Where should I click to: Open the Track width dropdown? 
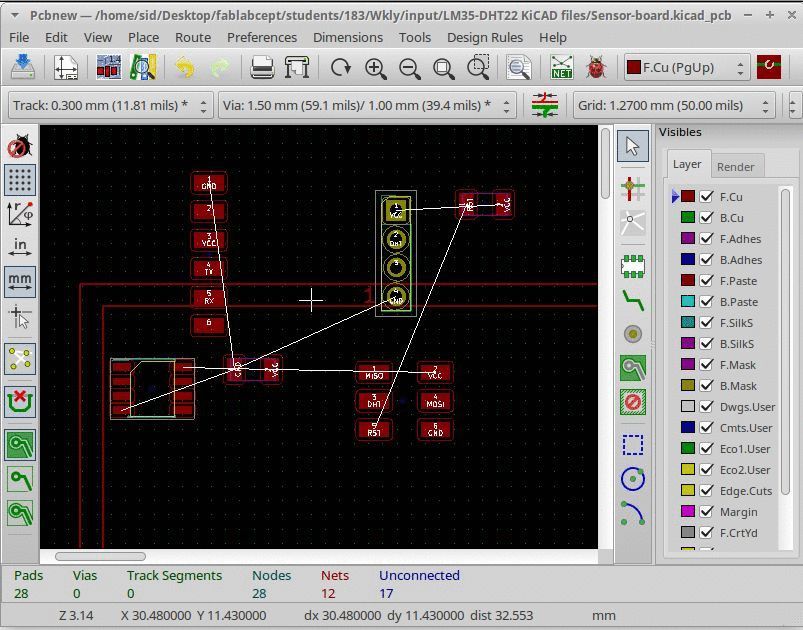click(x=110, y=106)
